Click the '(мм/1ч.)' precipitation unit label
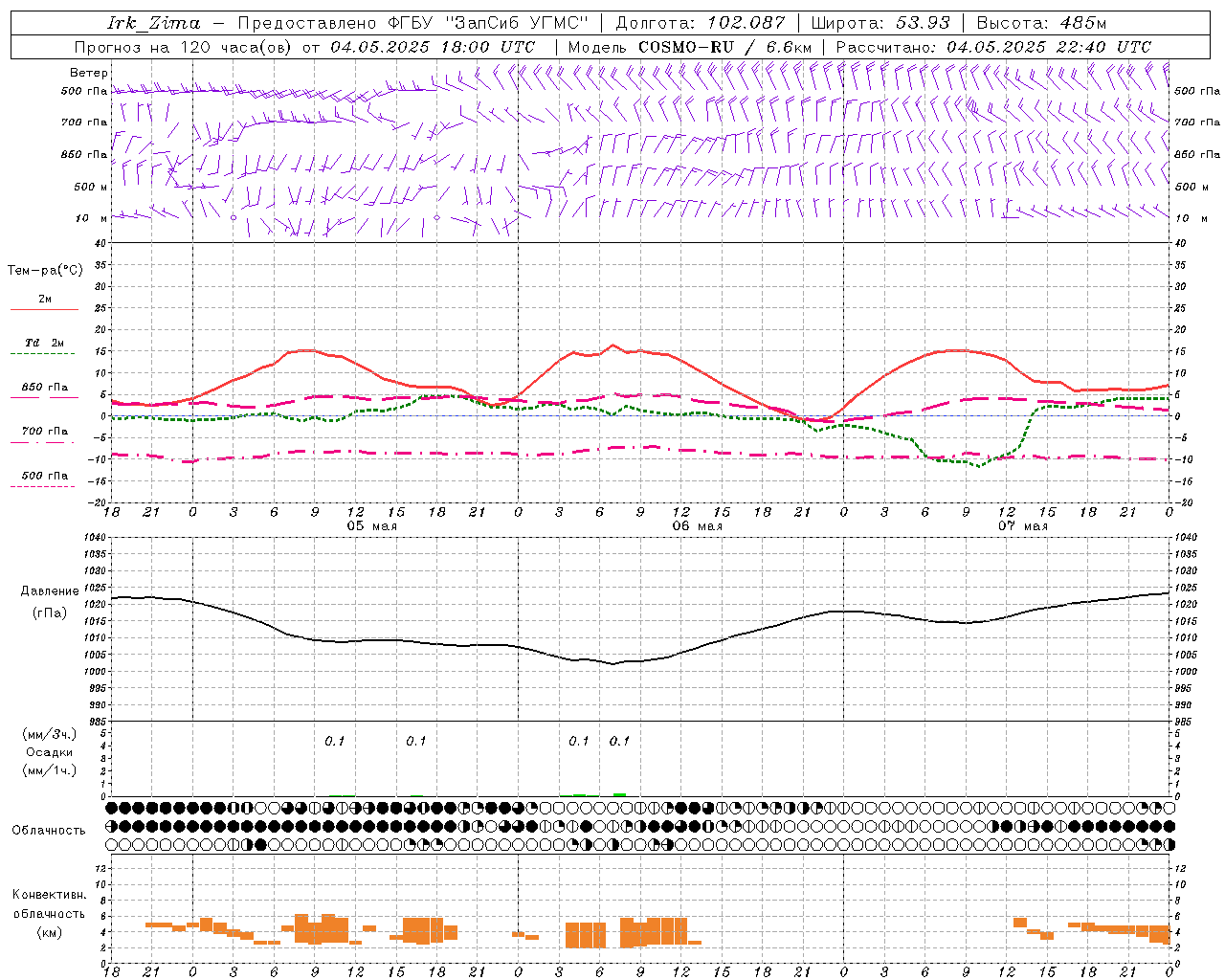The width and height of the screenshot is (1225, 980). 50,770
